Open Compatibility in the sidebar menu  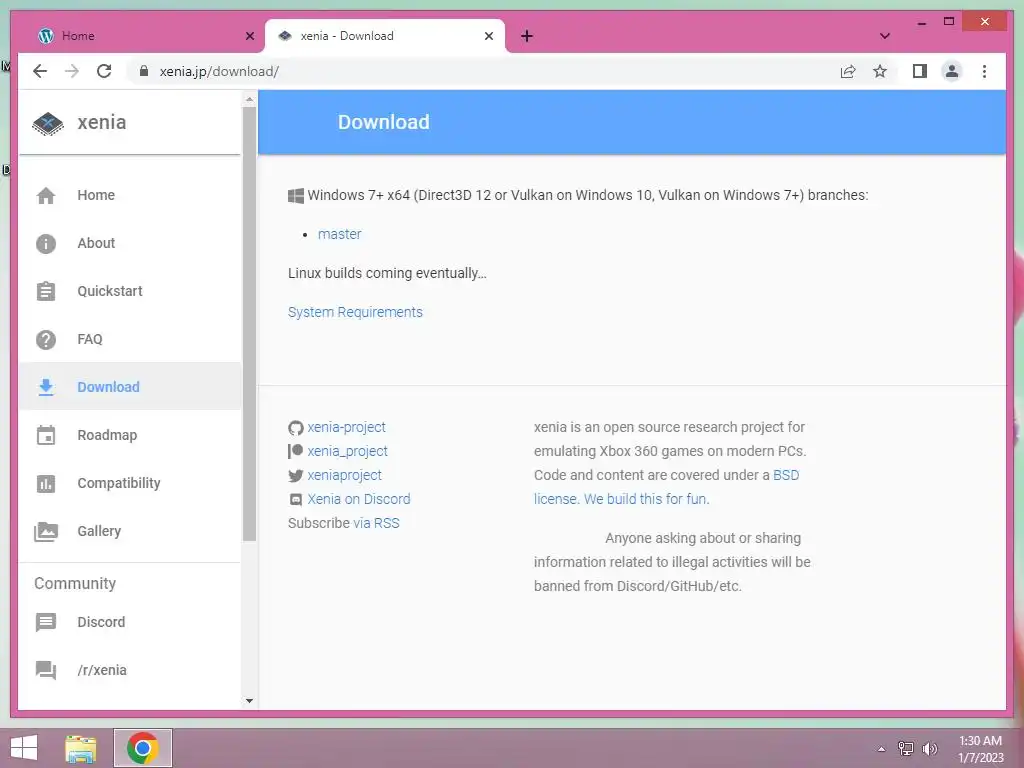click(x=130, y=483)
